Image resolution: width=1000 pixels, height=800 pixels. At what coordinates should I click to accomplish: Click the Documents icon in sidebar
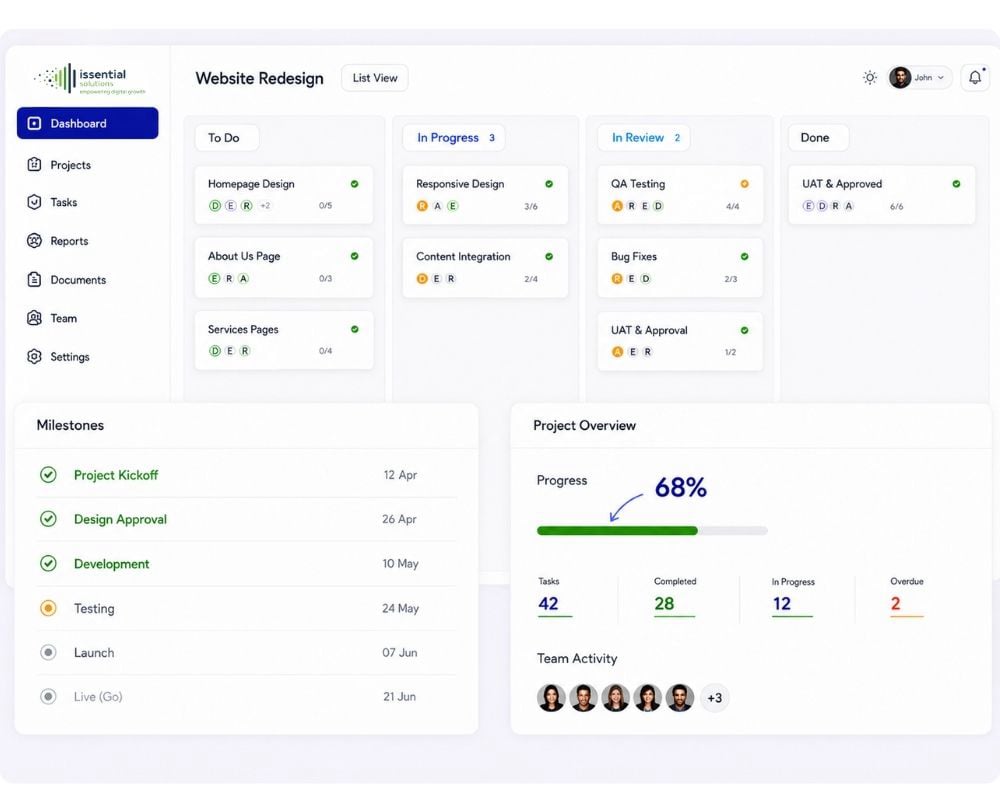[x=34, y=279]
